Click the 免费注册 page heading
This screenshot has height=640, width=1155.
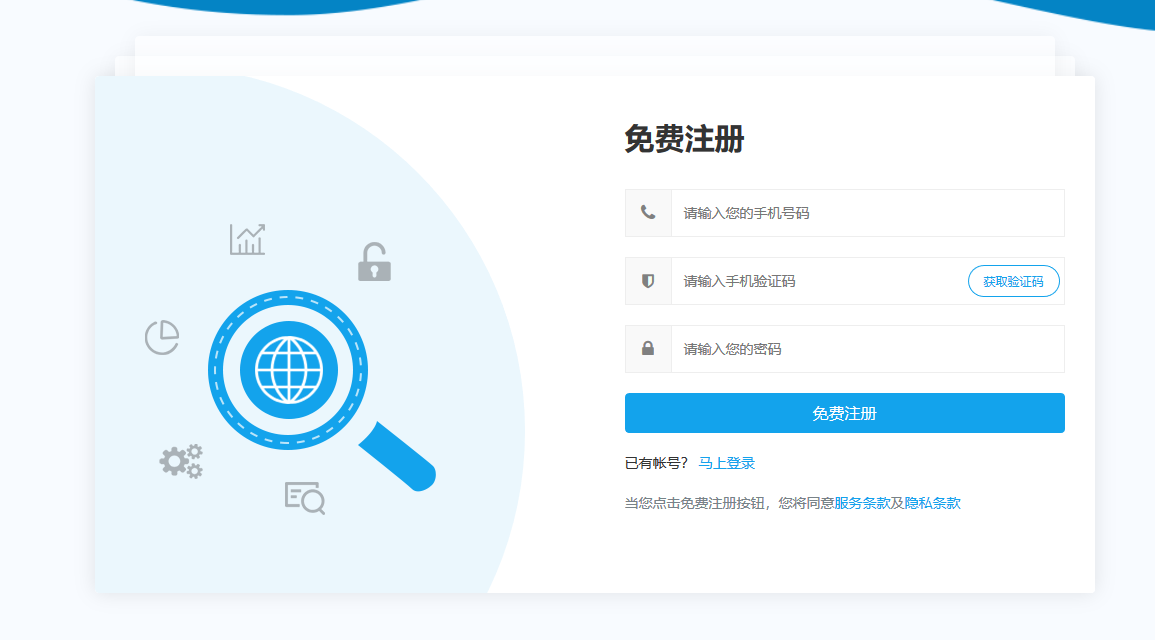coord(684,139)
